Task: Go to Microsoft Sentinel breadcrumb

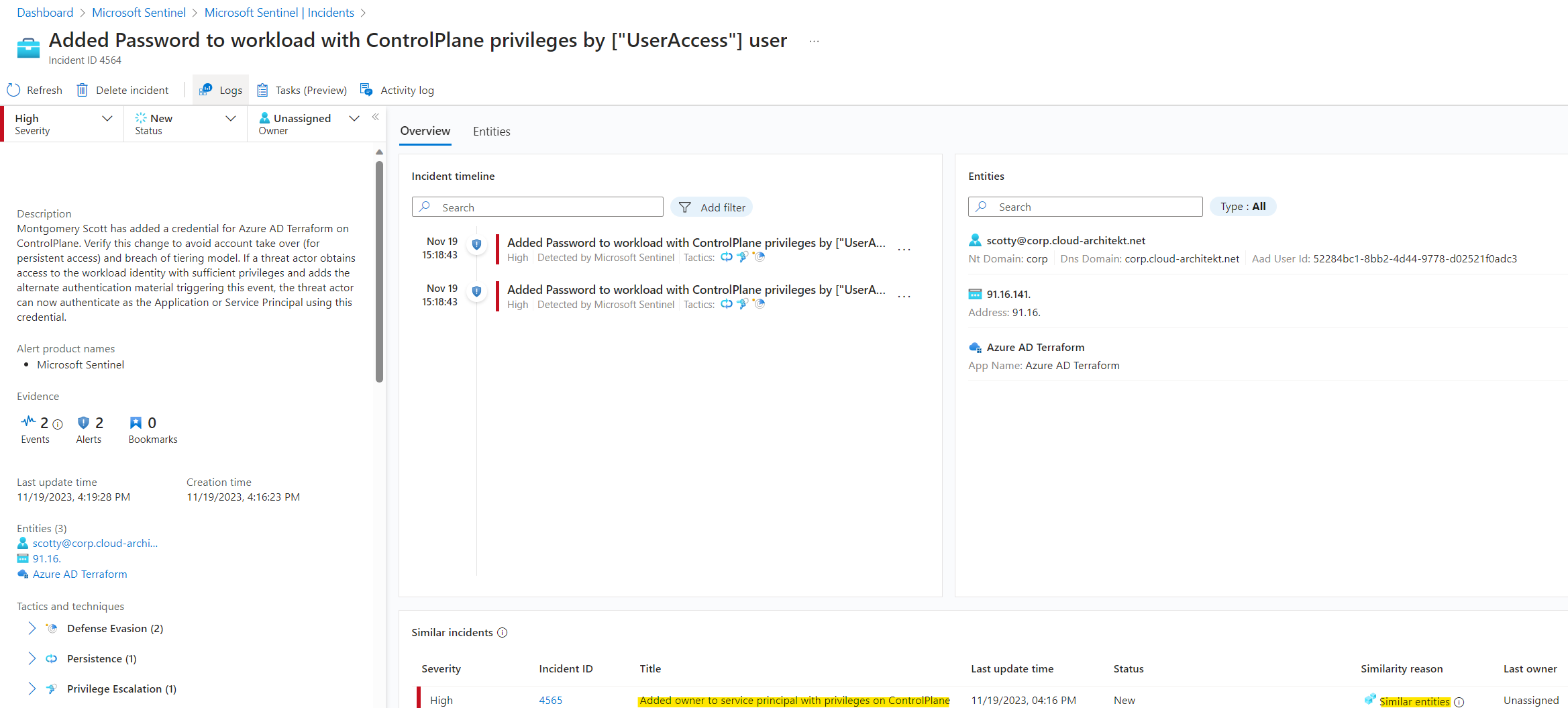Action: pyautogui.click(x=139, y=13)
